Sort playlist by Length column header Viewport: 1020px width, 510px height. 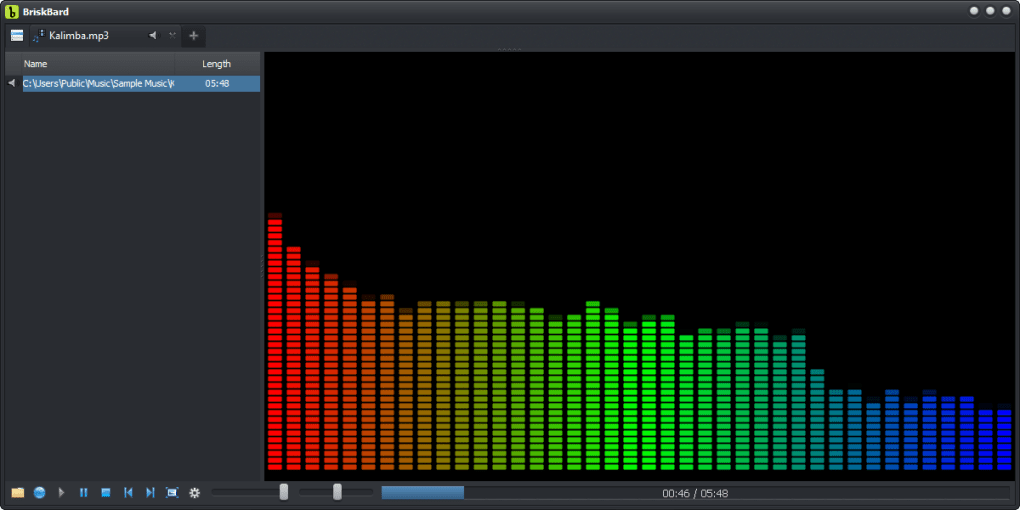point(216,64)
